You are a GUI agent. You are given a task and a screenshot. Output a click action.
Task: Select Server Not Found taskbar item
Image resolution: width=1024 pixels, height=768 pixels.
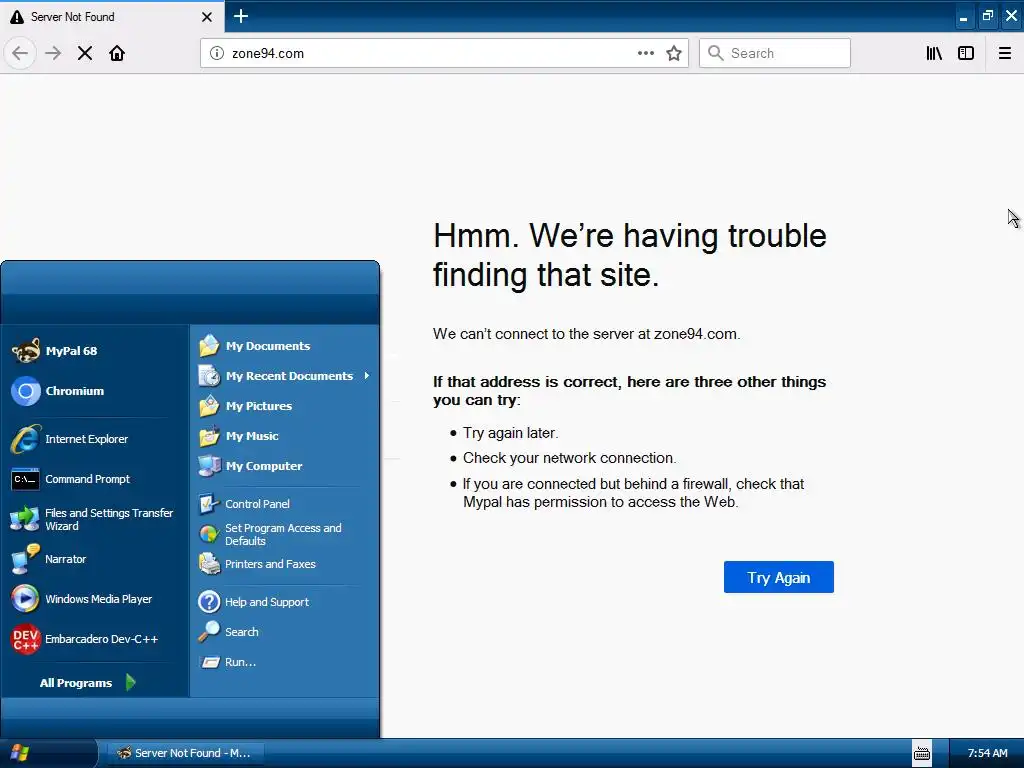pyautogui.click(x=185, y=753)
